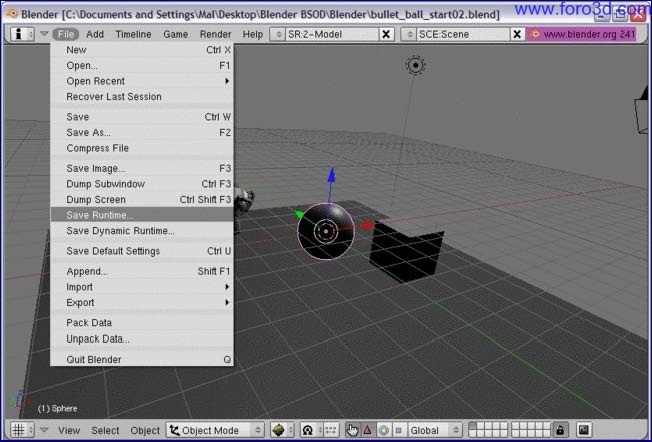Viewport: 652px width, 442px height.
Task: Select Unpack Data... entry
Action: coord(142,339)
